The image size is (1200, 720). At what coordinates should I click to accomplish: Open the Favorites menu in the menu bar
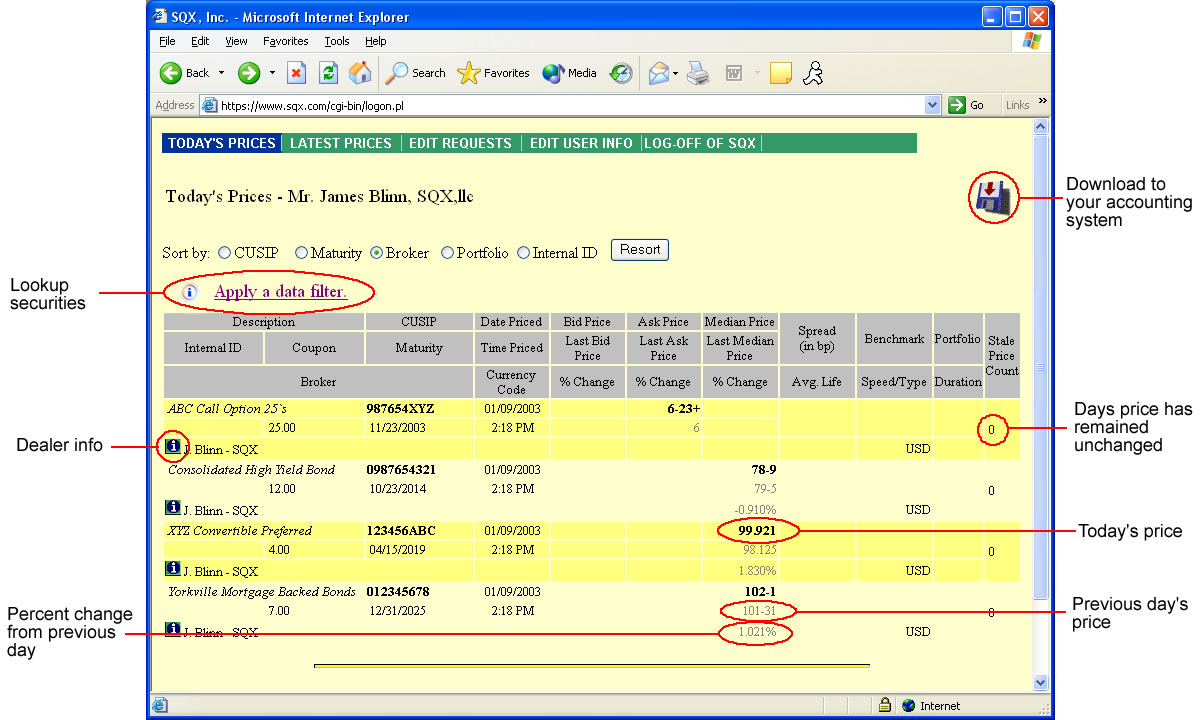tap(286, 41)
